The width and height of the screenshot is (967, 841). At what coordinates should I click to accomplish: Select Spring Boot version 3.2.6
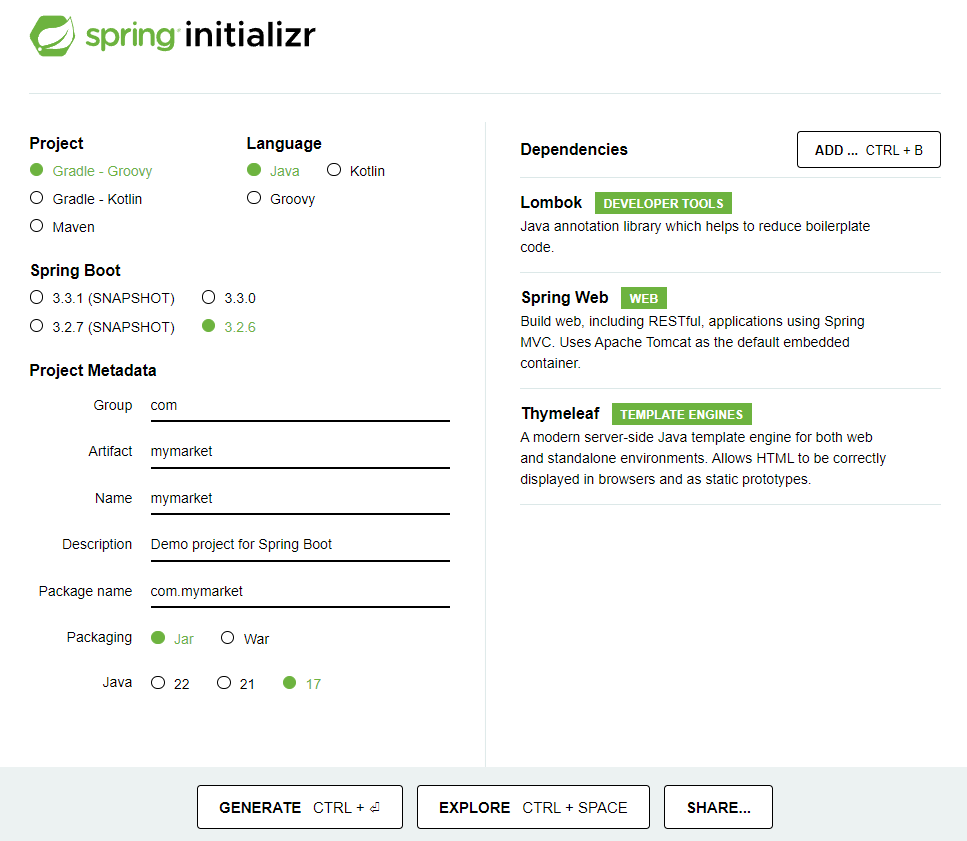[x=229, y=327]
